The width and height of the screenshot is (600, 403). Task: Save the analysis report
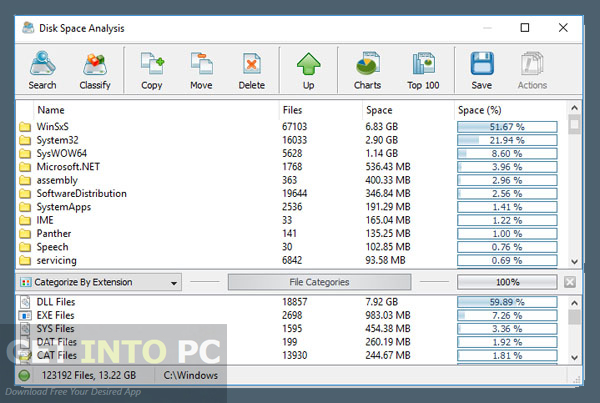click(x=481, y=71)
